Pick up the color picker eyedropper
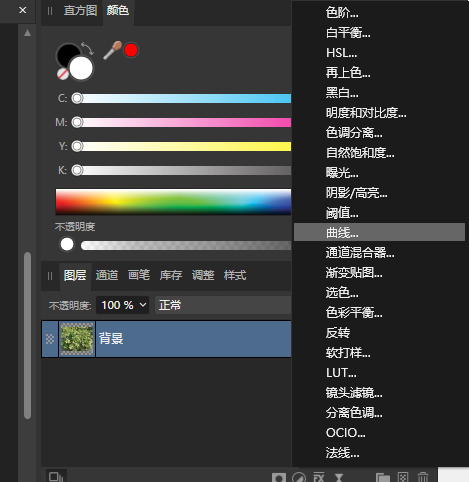469x482 pixels. point(112,50)
